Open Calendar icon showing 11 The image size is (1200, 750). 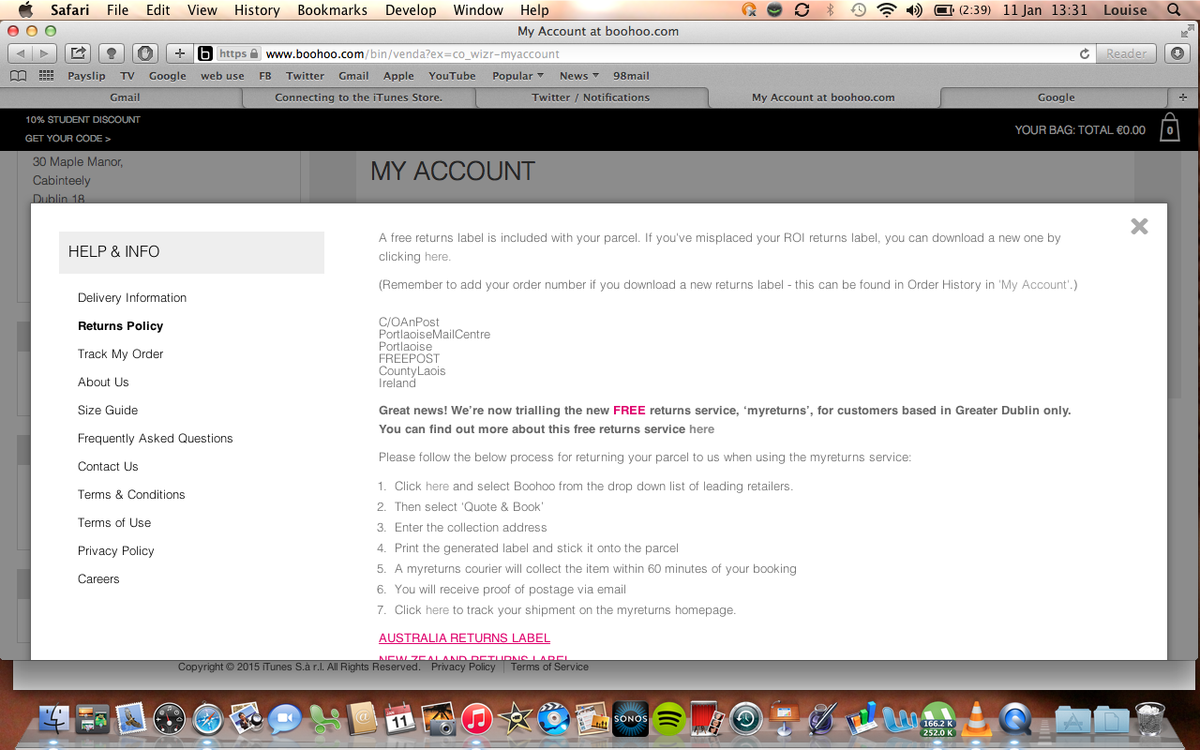coord(399,717)
